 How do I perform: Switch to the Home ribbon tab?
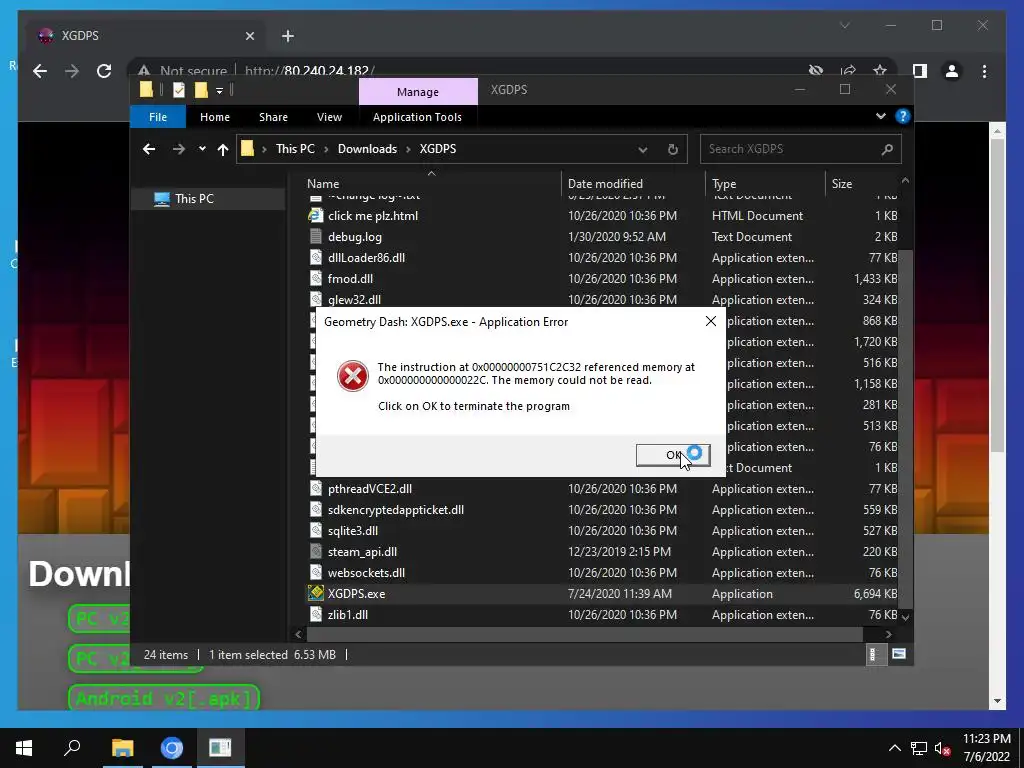215,117
